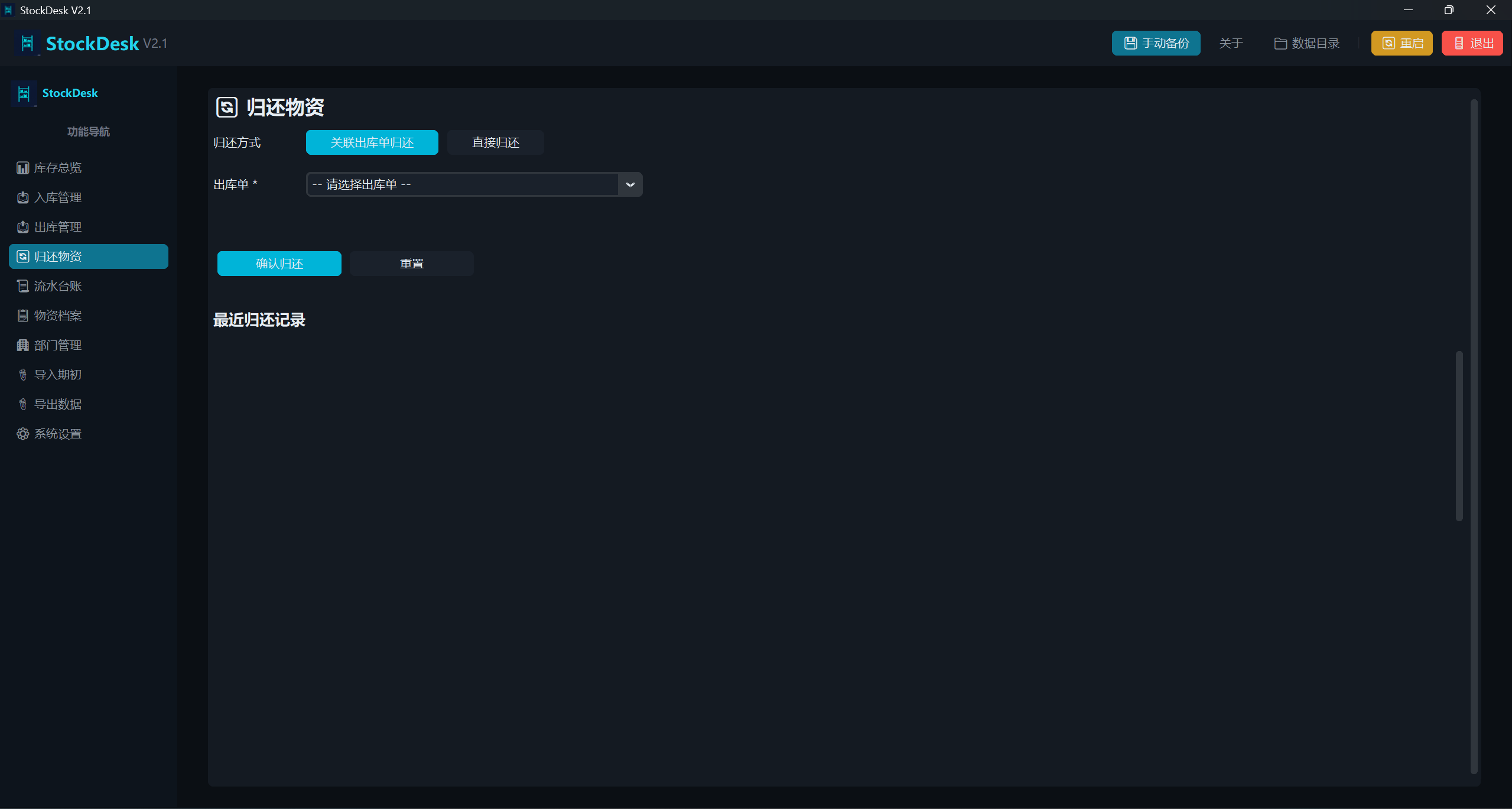Click the inner records scrollbar thumb
Viewport: 1512px width, 809px height.
[1459, 436]
